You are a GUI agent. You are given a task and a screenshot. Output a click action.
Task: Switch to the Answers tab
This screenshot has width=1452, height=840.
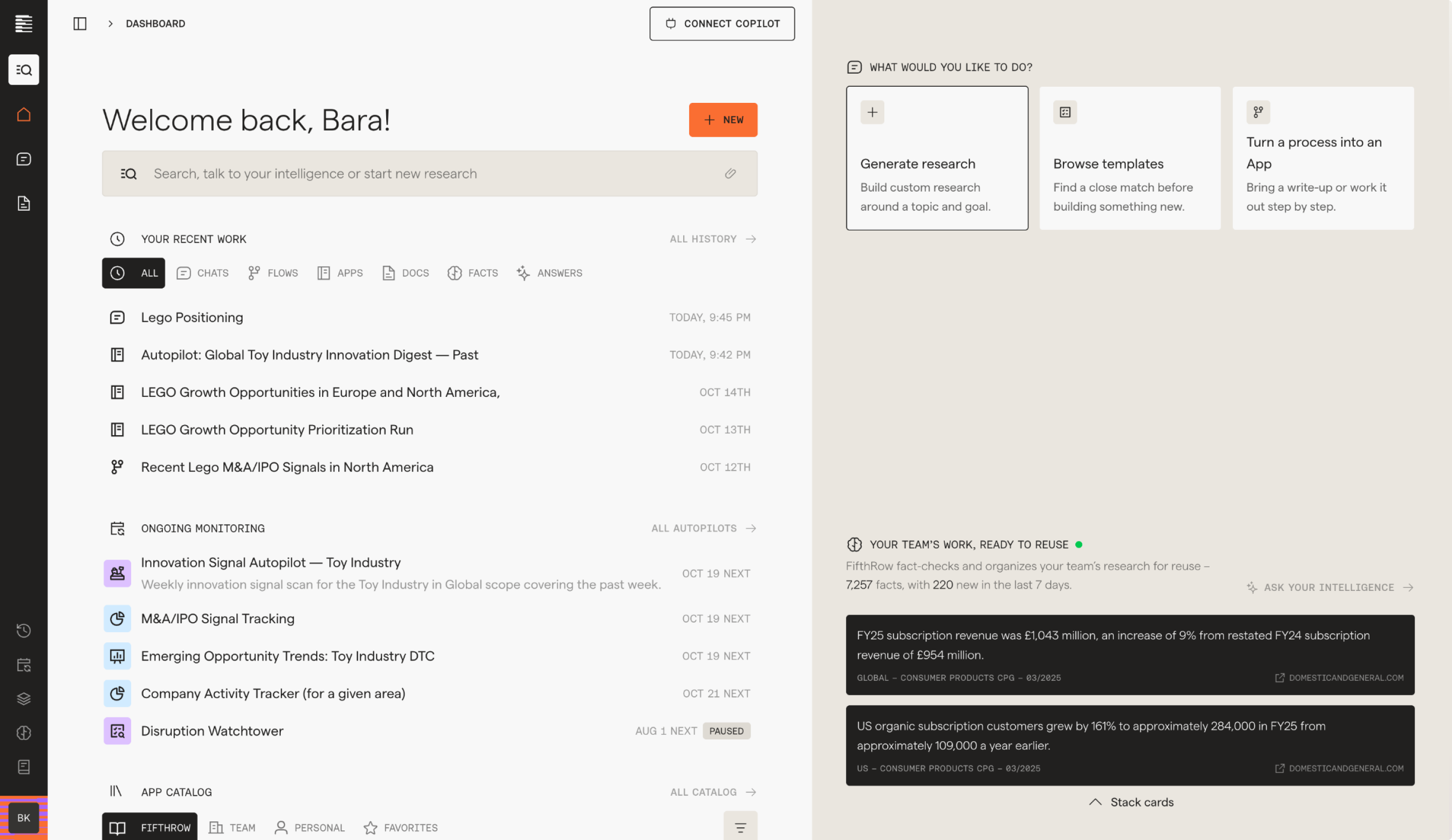tap(550, 273)
